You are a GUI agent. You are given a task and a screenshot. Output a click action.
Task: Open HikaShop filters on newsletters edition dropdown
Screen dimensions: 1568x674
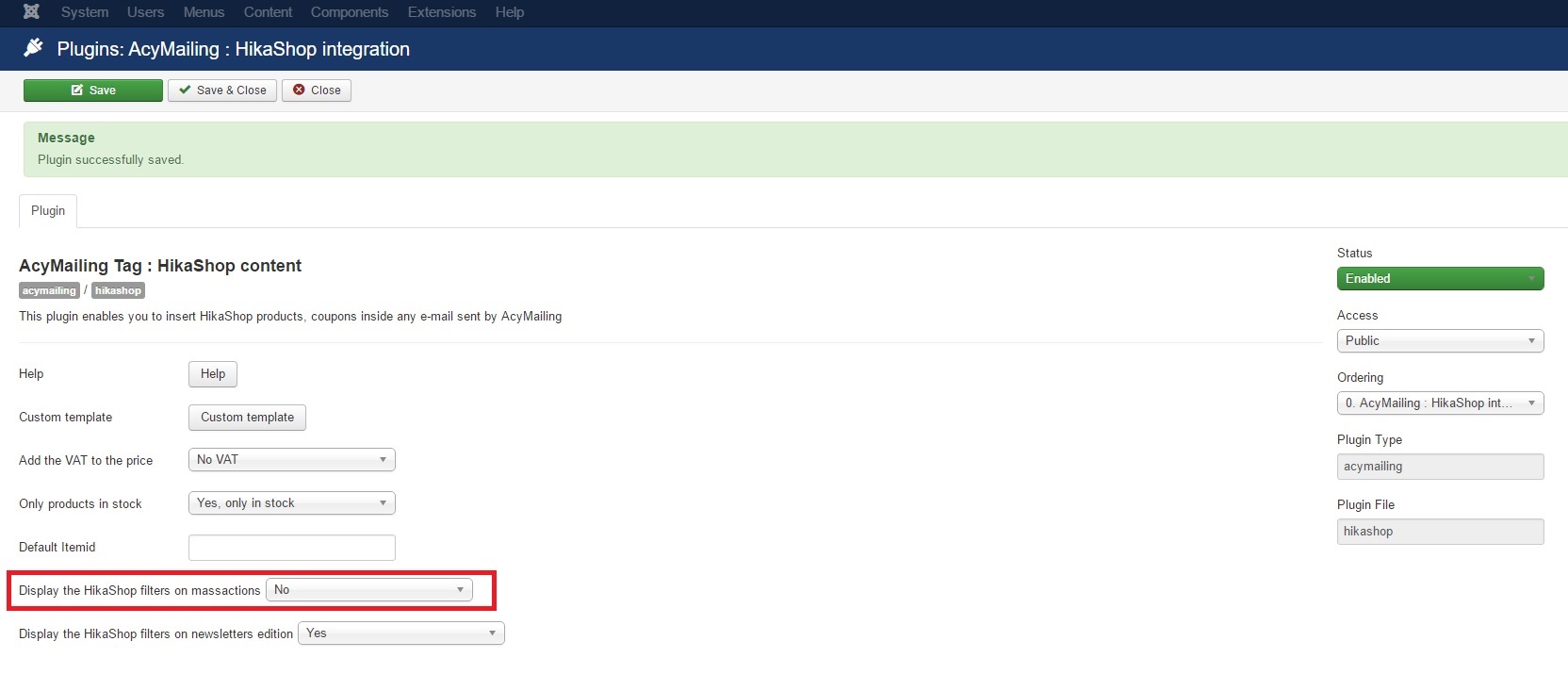pyautogui.click(x=401, y=633)
